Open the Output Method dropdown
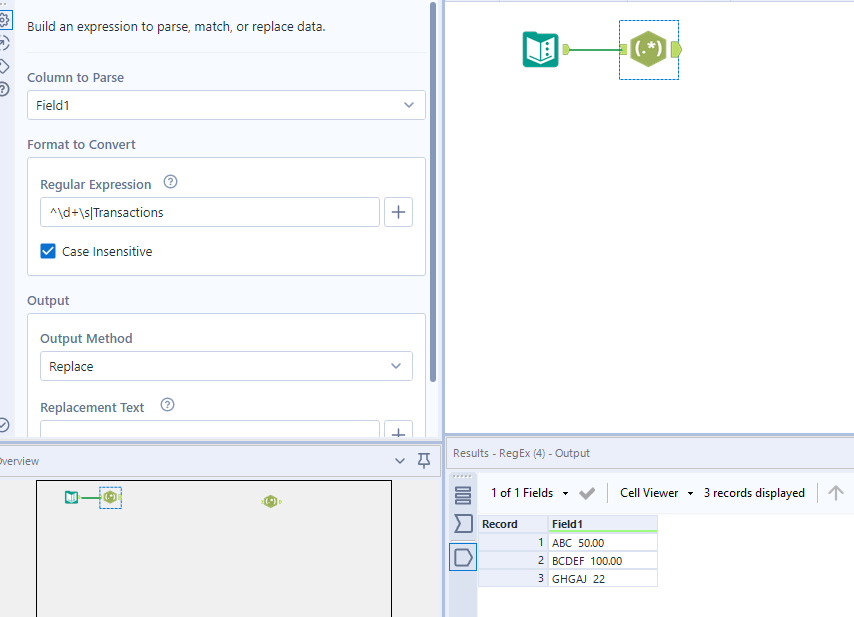The width and height of the screenshot is (854, 617). (x=226, y=366)
